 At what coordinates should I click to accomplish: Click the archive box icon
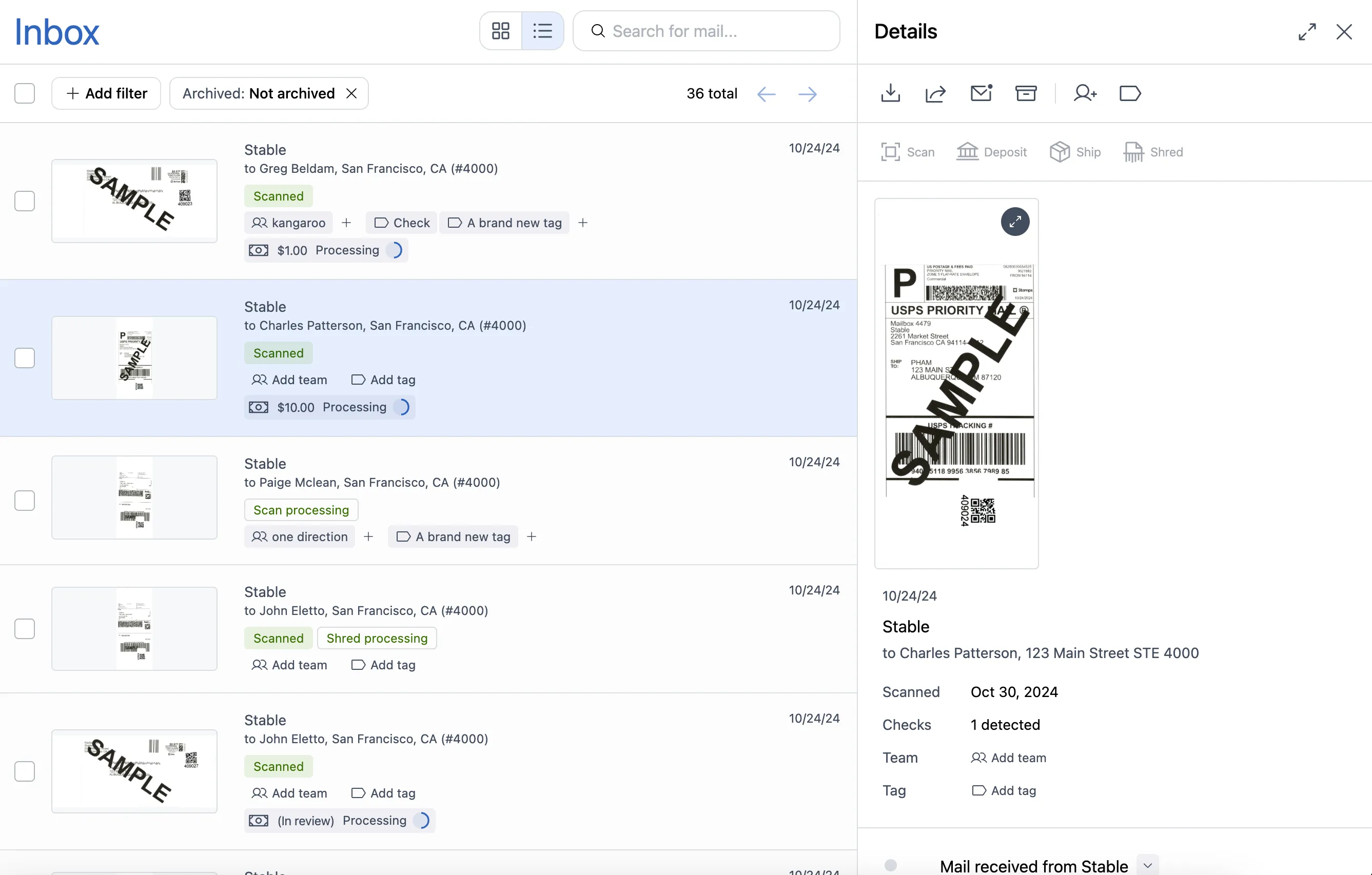pyautogui.click(x=1026, y=93)
